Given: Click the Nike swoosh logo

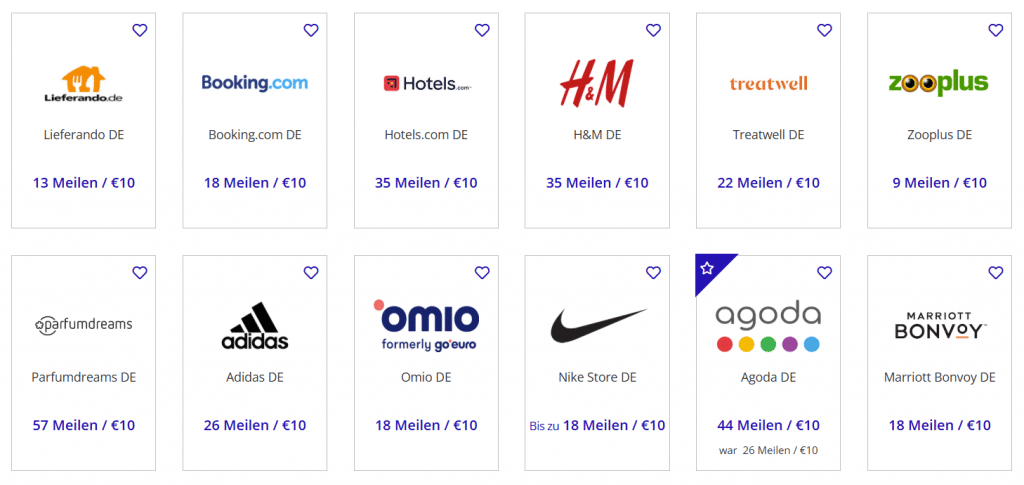Looking at the screenshot, I should tap(597, 325).
